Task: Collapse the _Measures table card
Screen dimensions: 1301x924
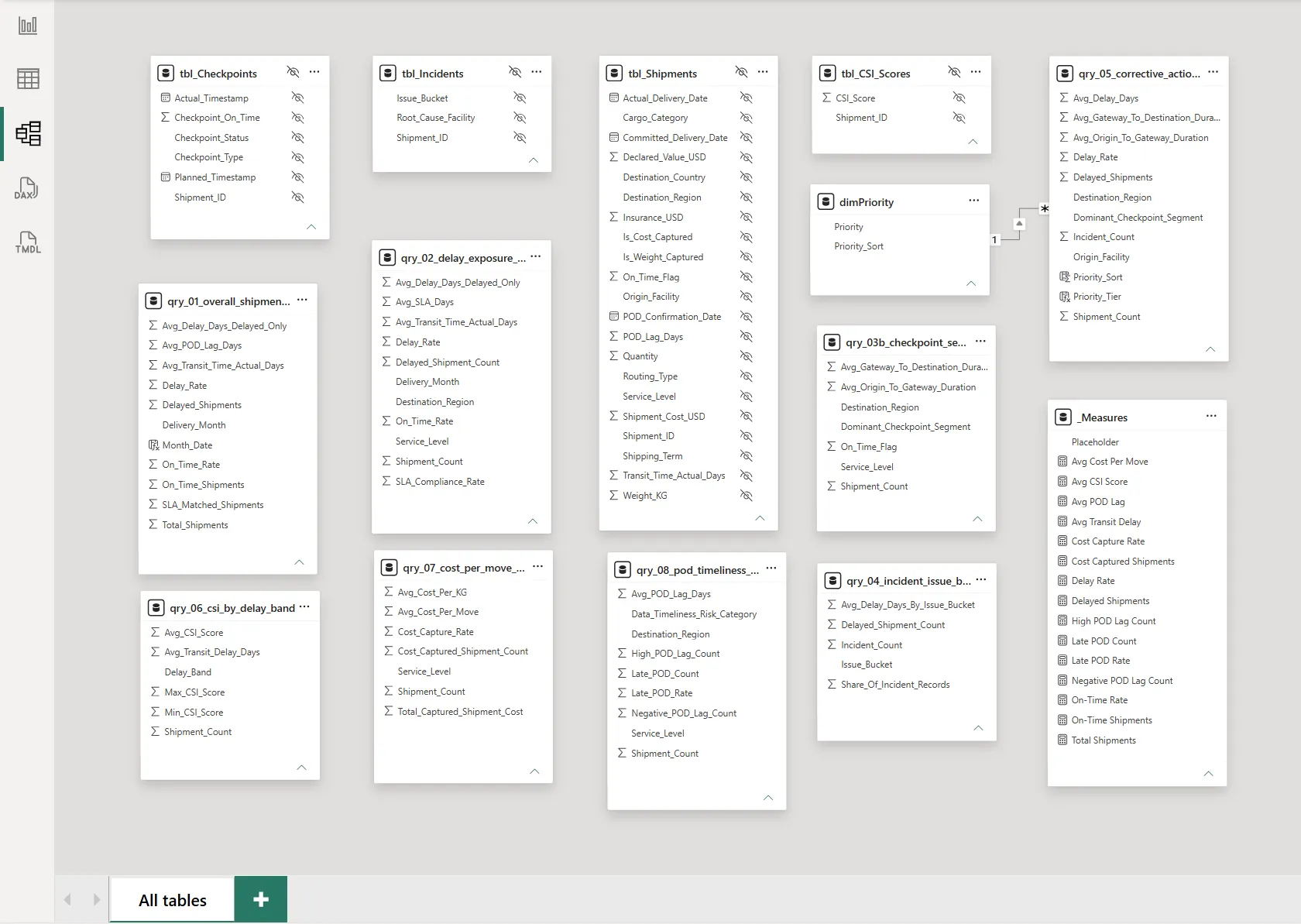Action: (x=1208, y=774)
